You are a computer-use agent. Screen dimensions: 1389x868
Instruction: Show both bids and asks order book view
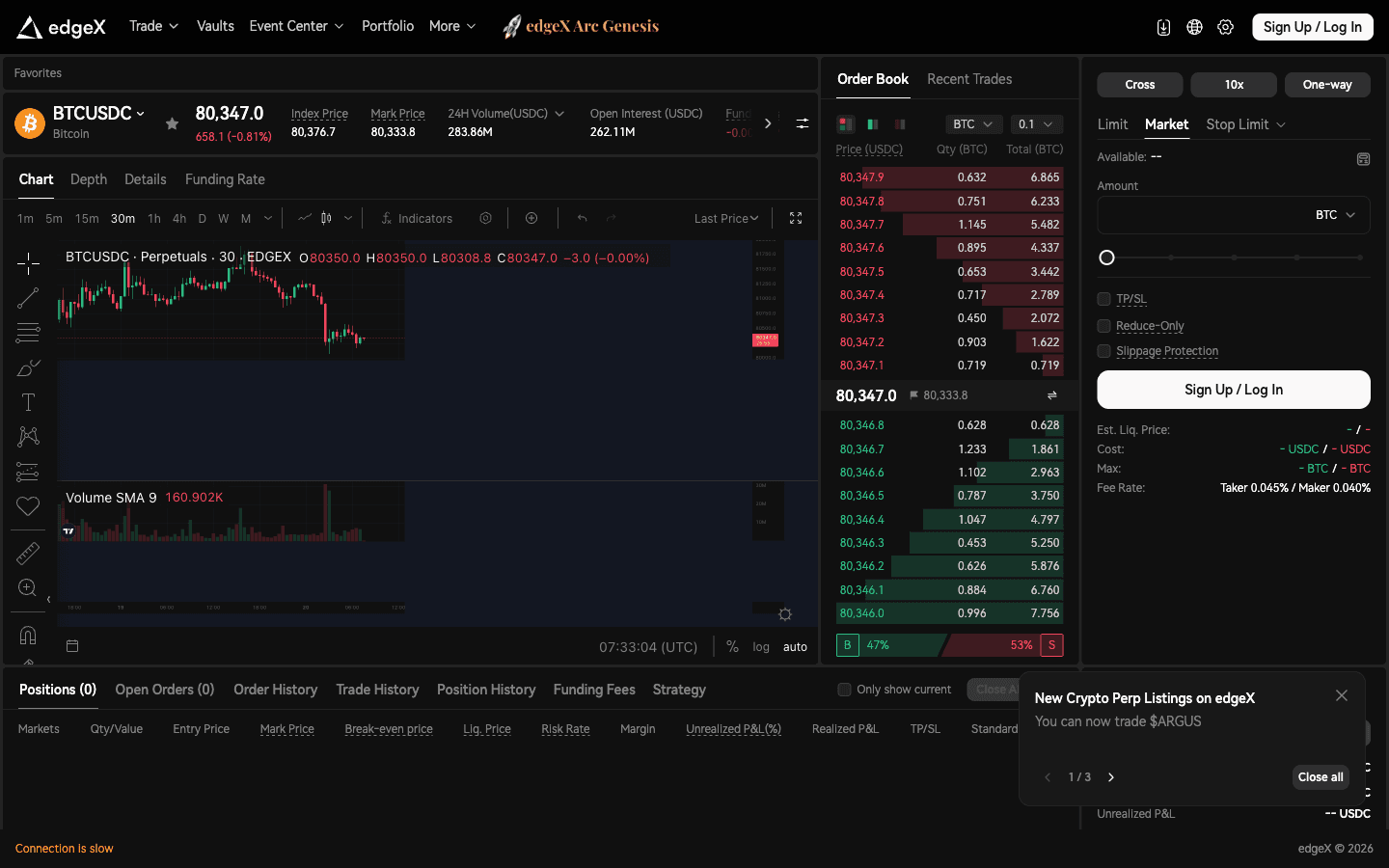pos(846,124)
